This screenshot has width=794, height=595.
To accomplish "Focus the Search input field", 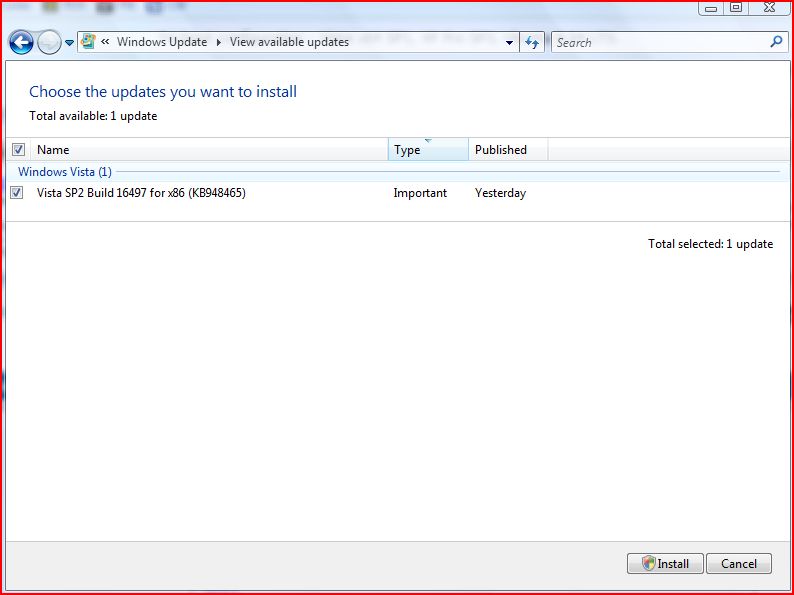I will point(660,43).
